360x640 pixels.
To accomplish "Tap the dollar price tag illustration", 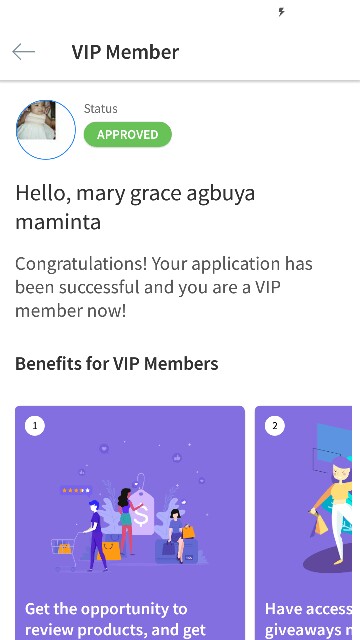I will coord(141,510).
